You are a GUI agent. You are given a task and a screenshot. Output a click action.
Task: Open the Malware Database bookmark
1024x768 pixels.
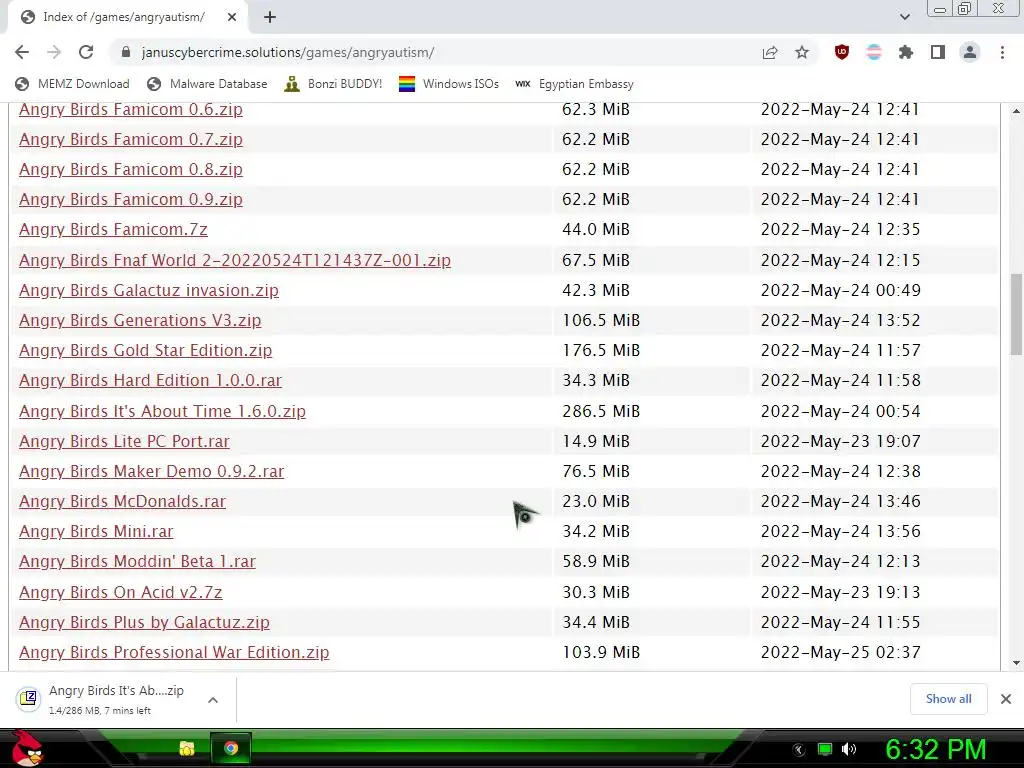pyautogui.click(x=207, y=84)
